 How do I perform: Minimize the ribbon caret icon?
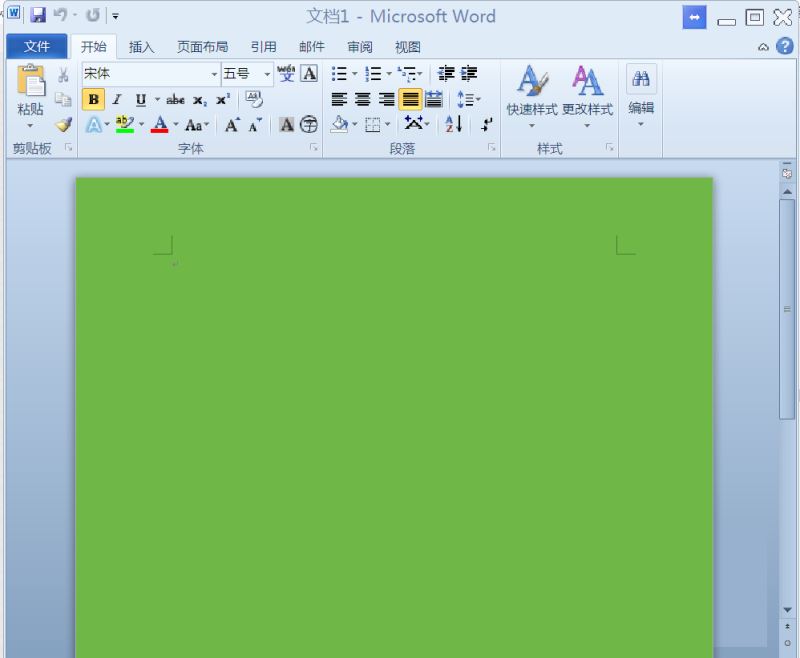(x=763, y=47)
